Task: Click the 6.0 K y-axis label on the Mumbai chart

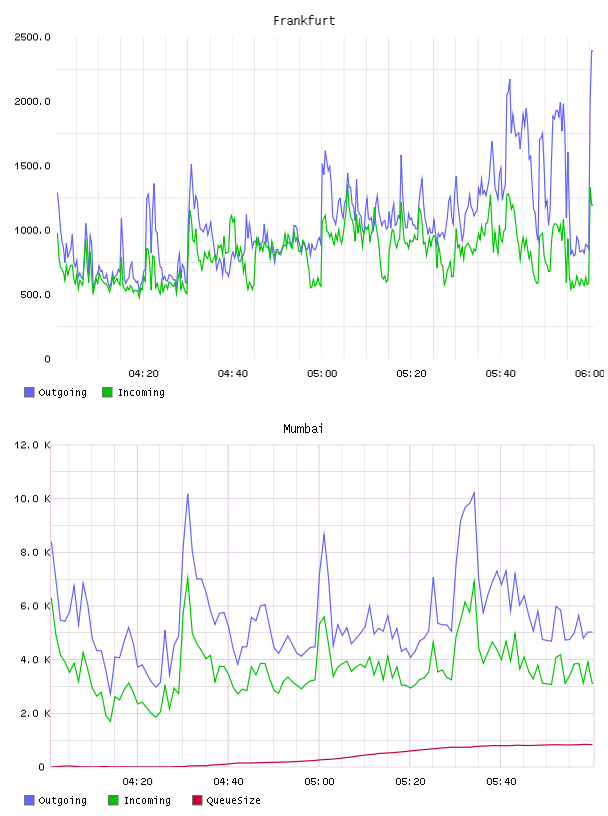Action: coord(35,606)
